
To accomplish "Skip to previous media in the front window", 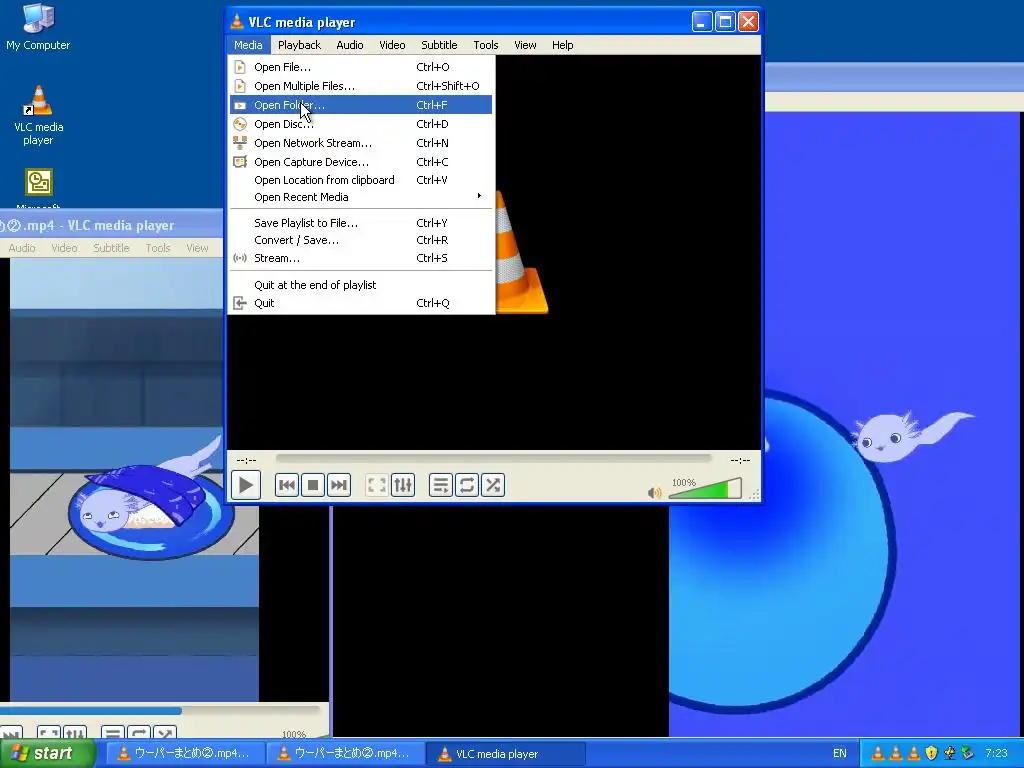I will 287,485.
